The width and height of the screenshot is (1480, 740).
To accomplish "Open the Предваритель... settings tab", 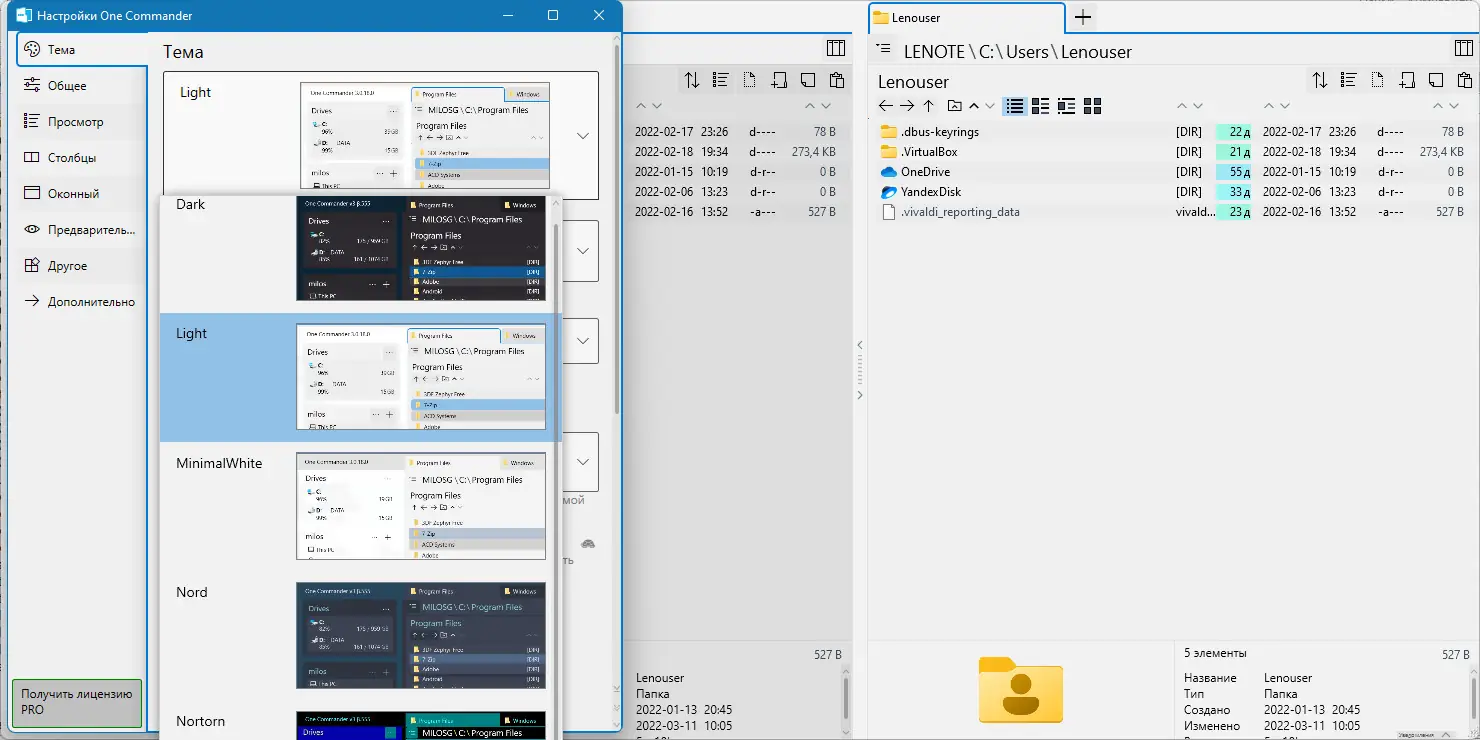I will 81,230.
